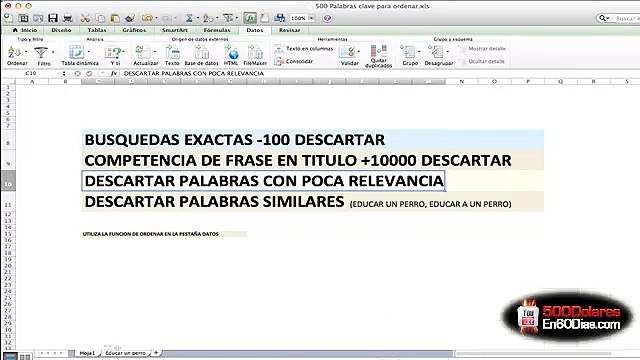The height and width of the screenshot is (360, 640).
Task: Expand the Tabla dinámica dropdown arrow
Action: pos(89,52)
